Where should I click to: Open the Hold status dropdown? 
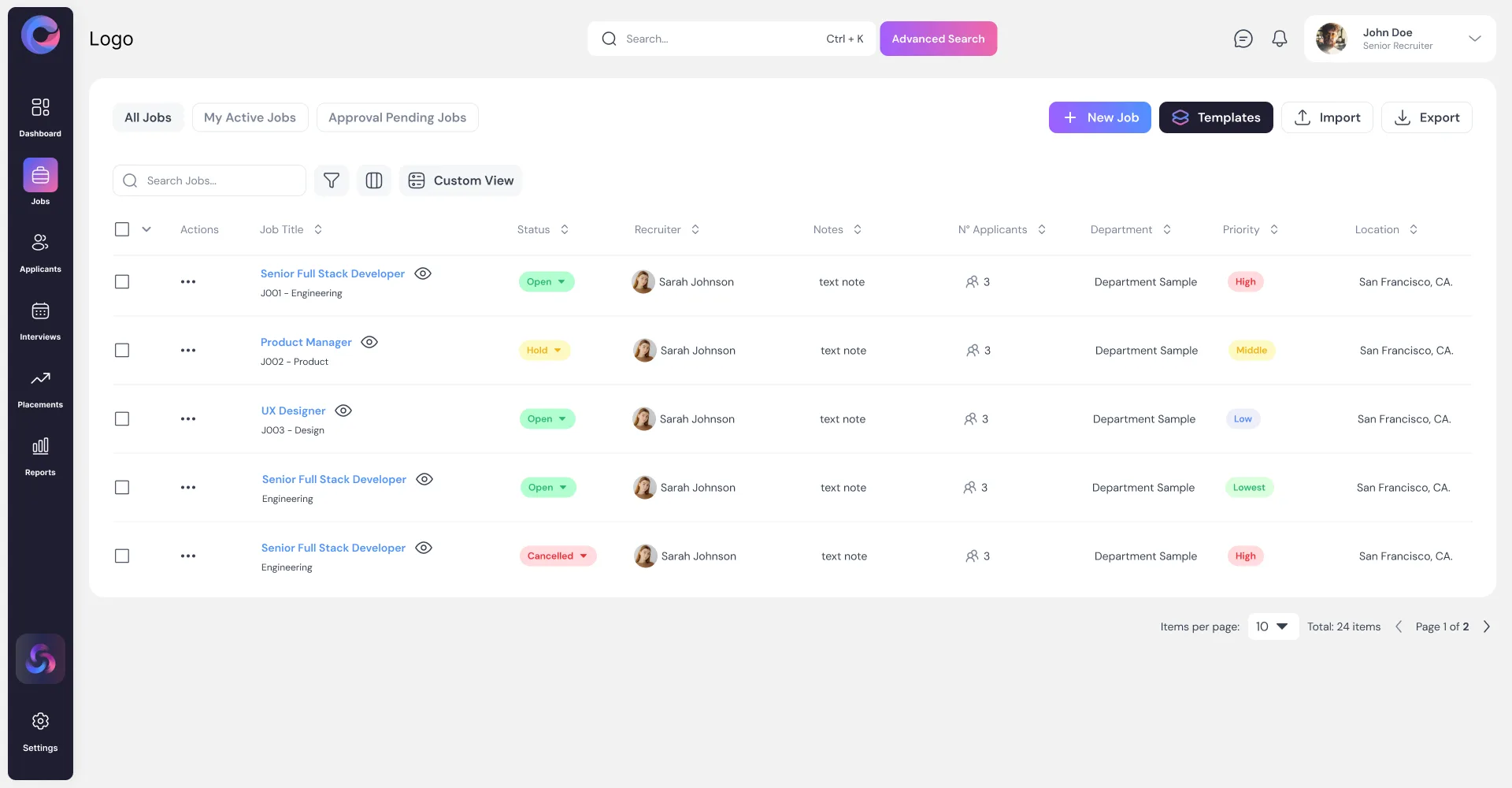(x=544, y=350)
